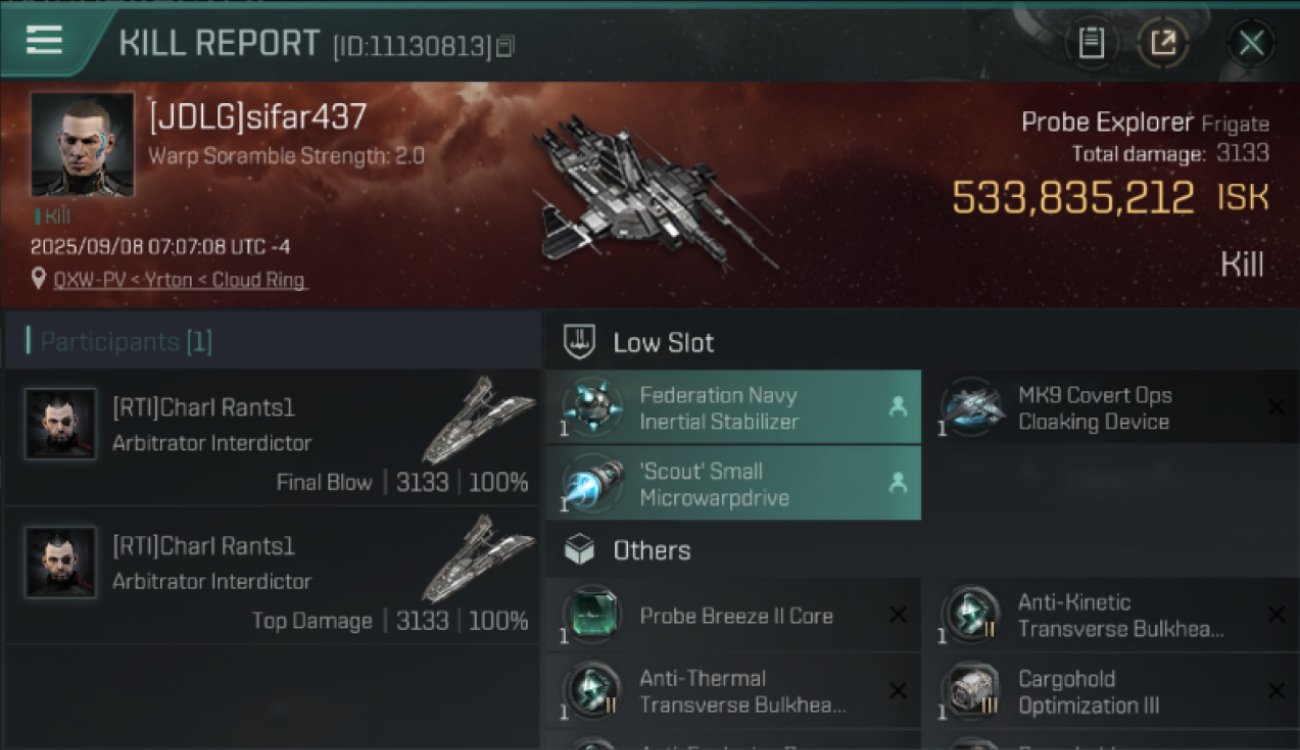This screenshot has width=1300, height=750.
Task: View Charl Rants1 Final Blow portrait
Action: [60, 424]
